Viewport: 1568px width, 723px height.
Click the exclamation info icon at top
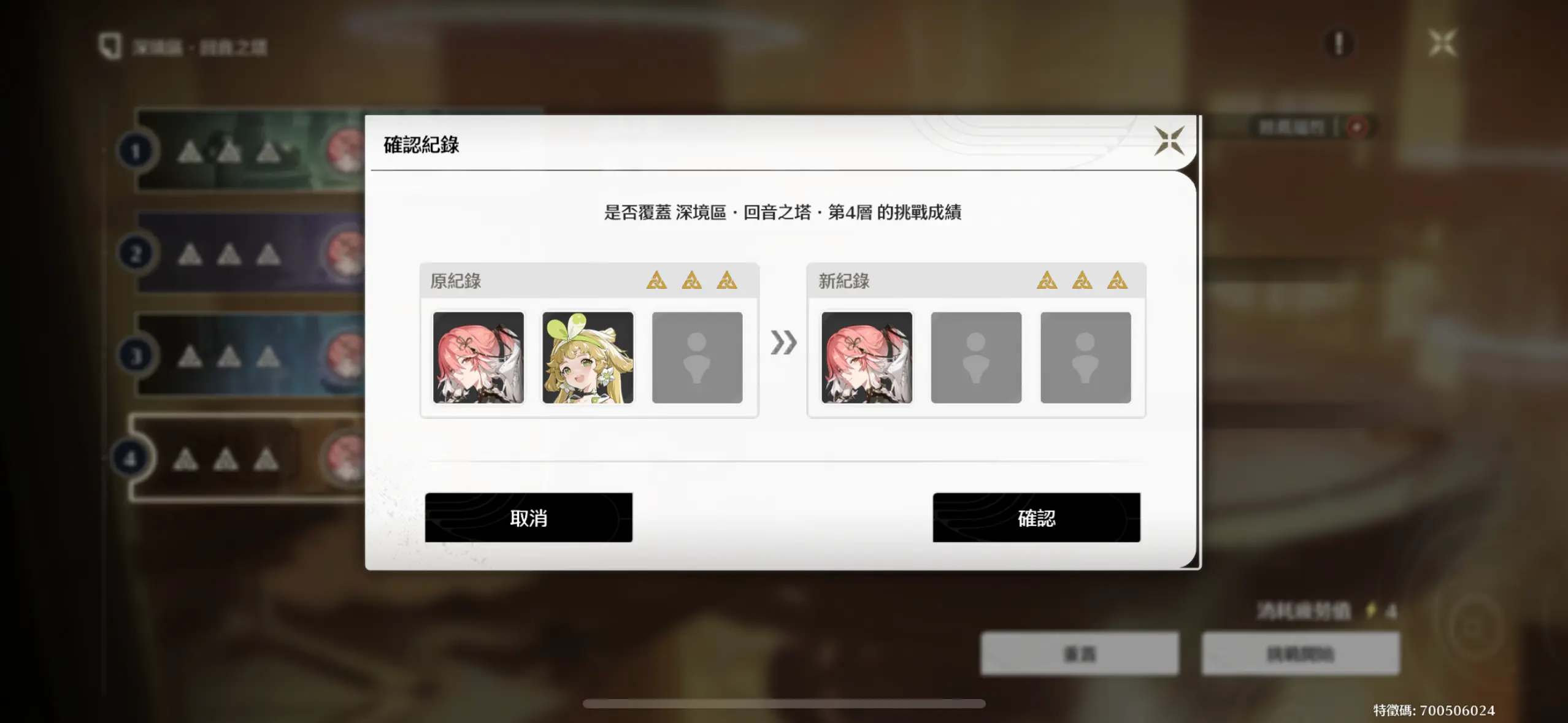(x=1339, y=44)
